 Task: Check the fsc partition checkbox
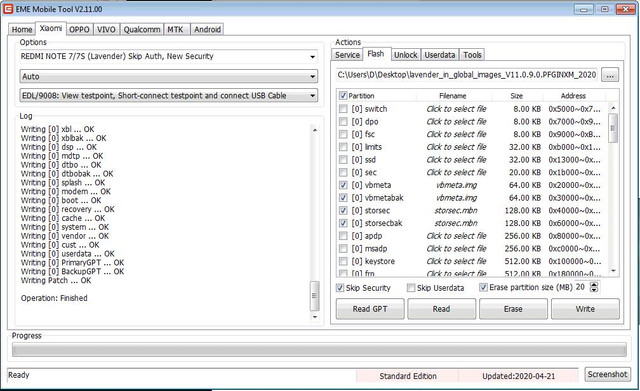point(343,134)
